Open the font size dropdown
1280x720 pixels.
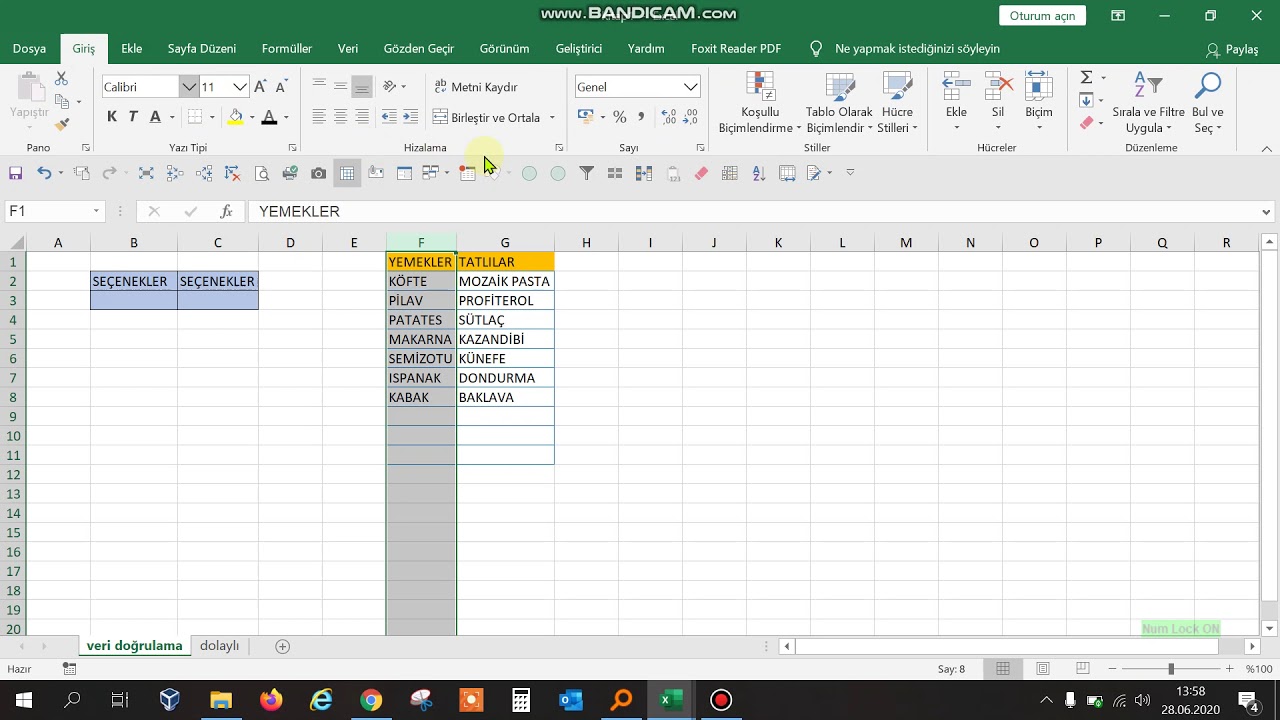pos(240,87)
